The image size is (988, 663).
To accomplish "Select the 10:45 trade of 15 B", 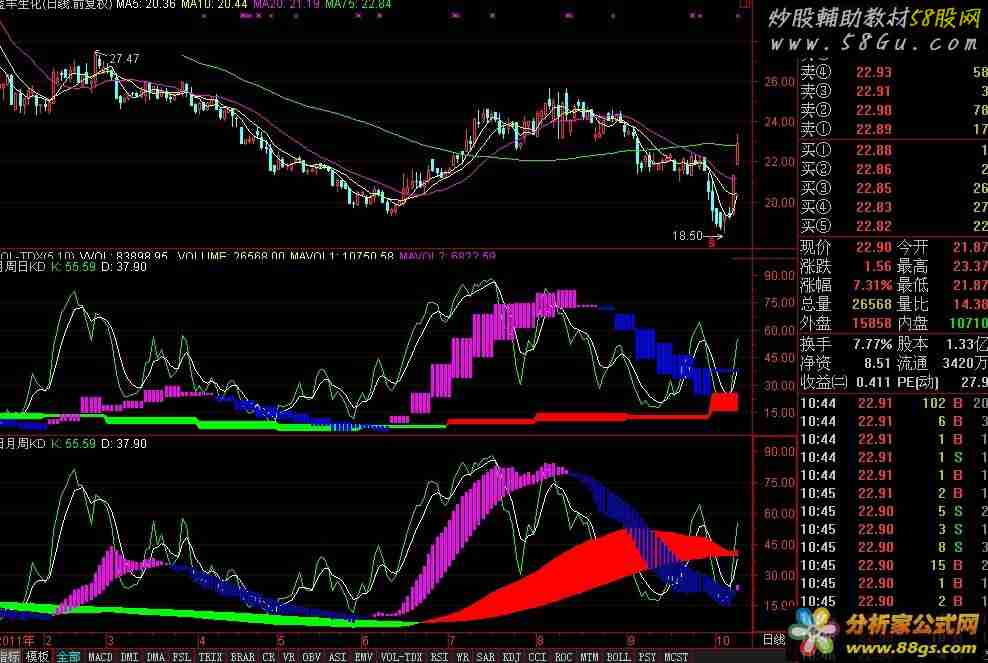I will [x=893, y=565].
